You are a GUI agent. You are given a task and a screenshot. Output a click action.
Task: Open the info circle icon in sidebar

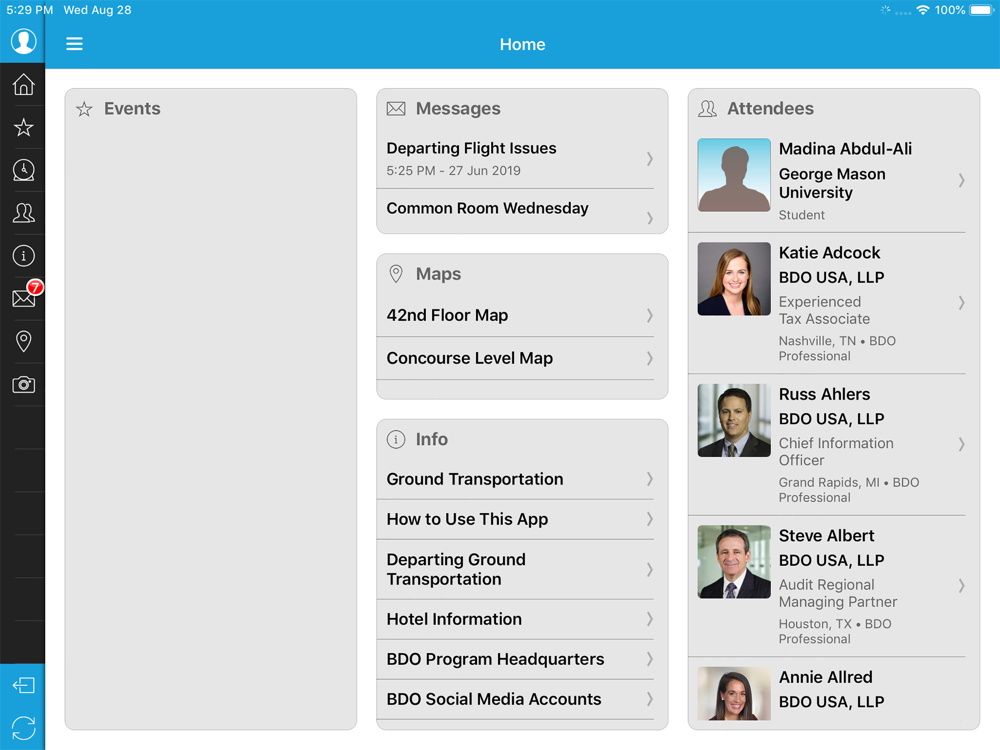(24, 256)
